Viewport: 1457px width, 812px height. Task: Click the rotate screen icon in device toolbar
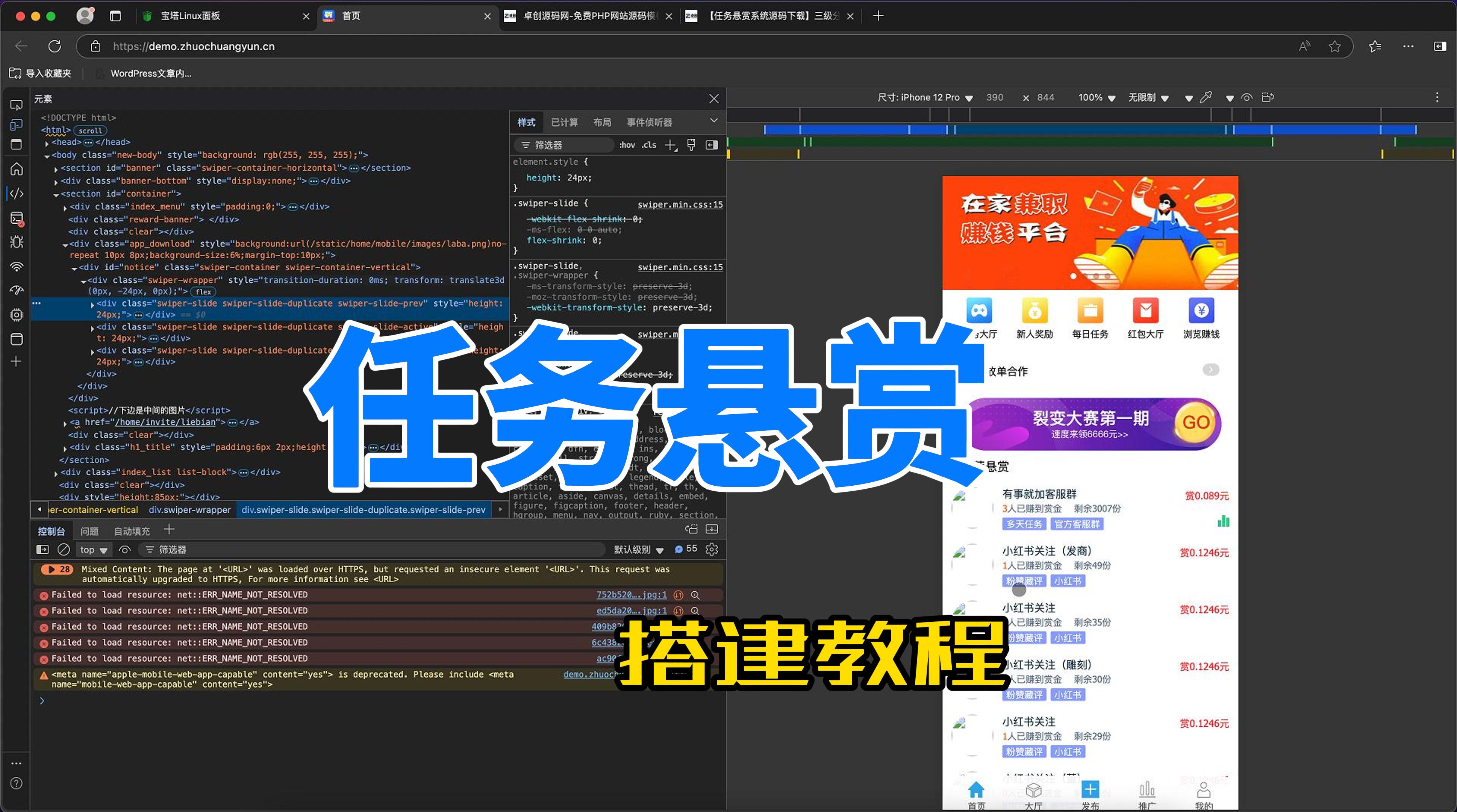(x=1268, y=97)
